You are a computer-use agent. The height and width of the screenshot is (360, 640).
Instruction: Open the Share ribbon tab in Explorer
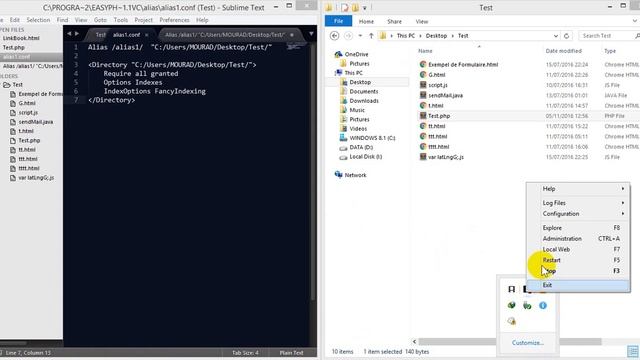tap(394, 22)
